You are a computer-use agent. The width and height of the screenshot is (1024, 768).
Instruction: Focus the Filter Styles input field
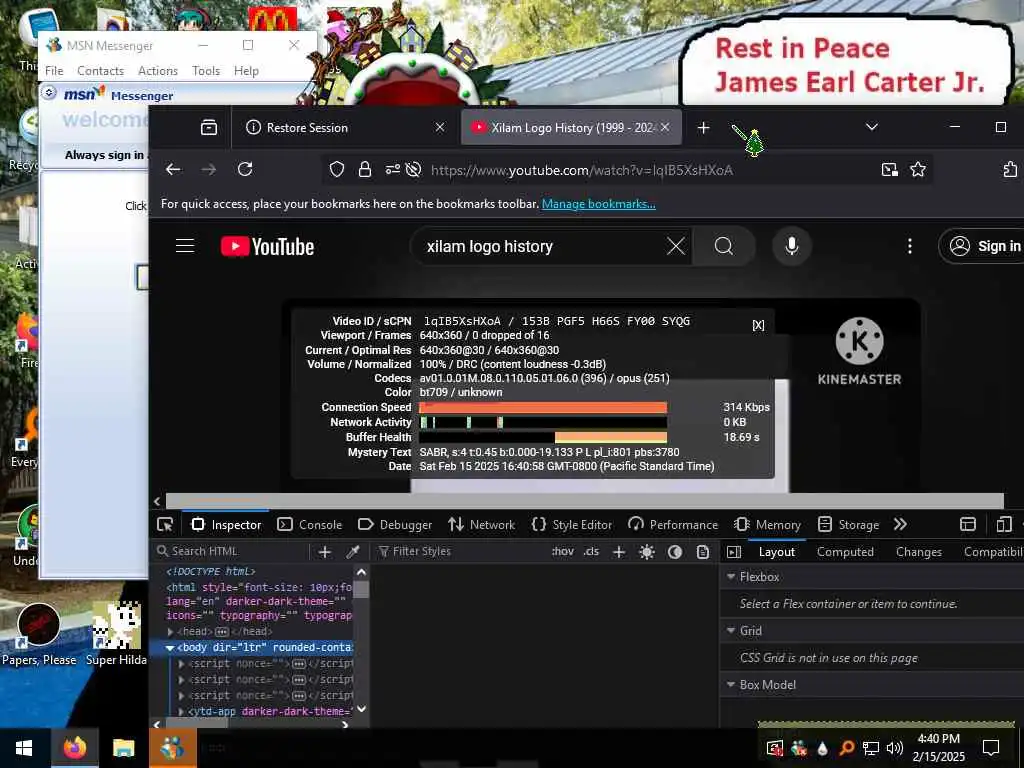pyautogui.click(x=460, y=551)
